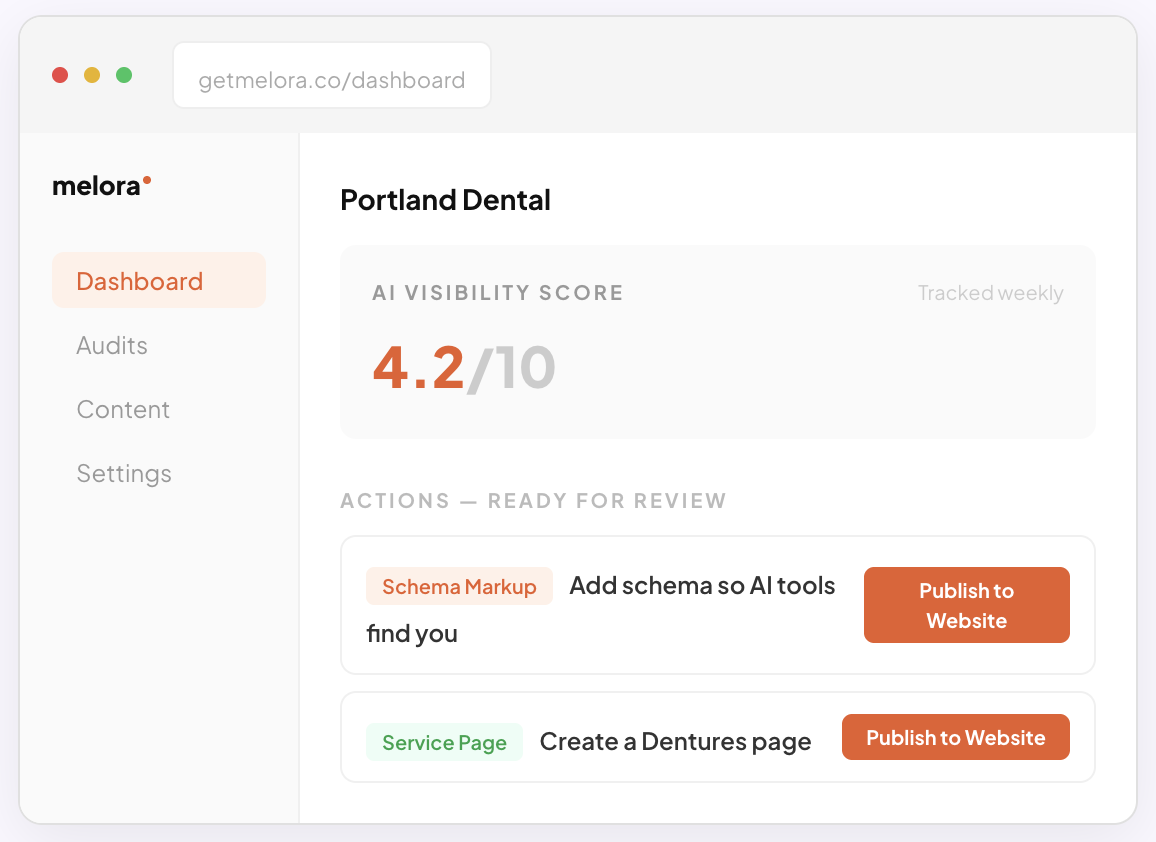This screenshot has width=1156, height=842.
Task: Click the green maximize dot
Action: [124, 75]
